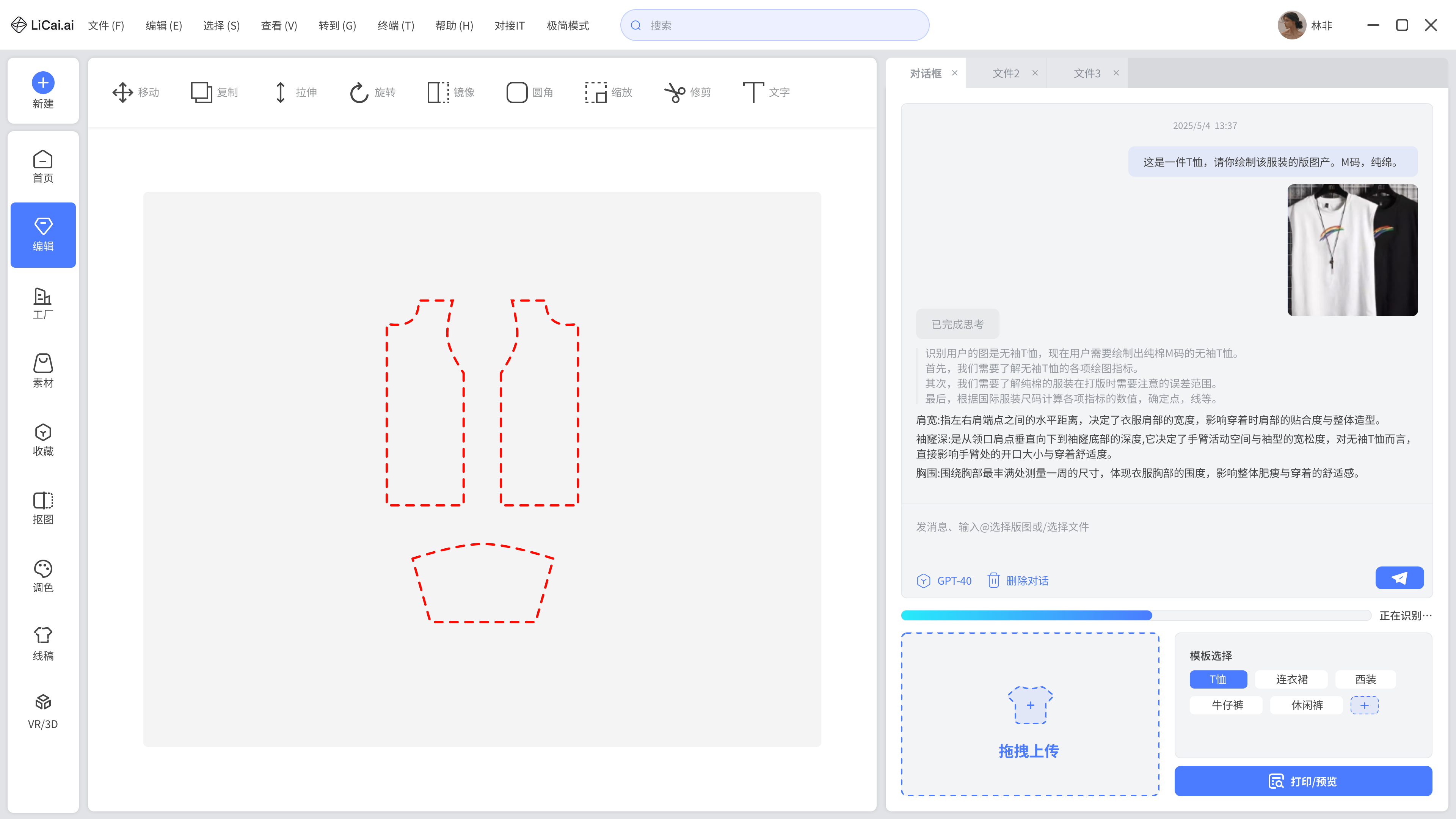Open the VR/3D sidebar section
Screen dimensions: 1456x819
(43, 712)
